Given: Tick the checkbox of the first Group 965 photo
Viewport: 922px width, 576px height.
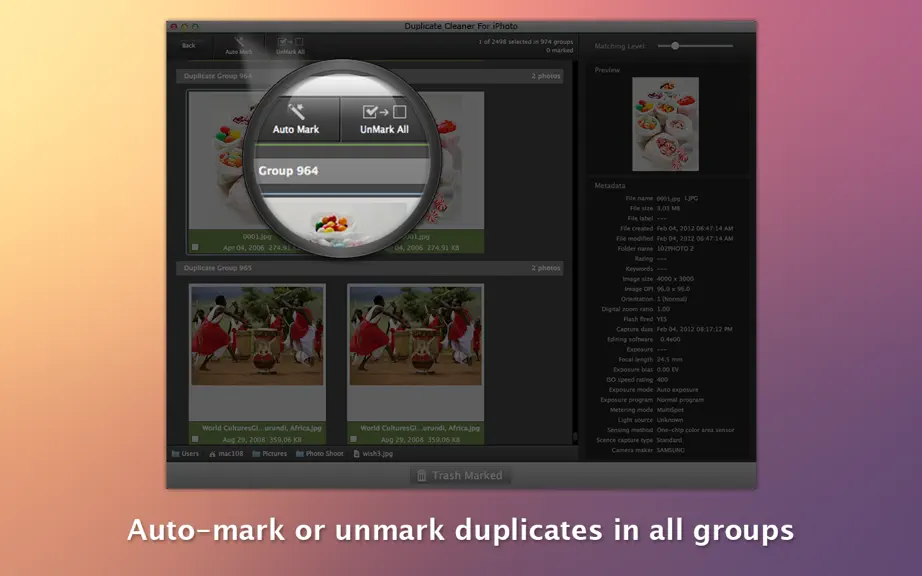Looking at the screenshot, I should 195,439.
